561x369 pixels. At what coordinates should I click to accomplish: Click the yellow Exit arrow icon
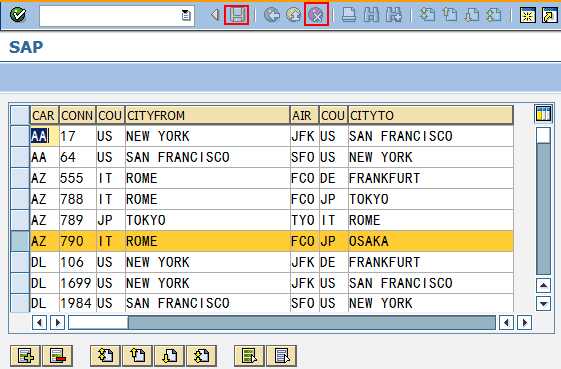point(293,15)
